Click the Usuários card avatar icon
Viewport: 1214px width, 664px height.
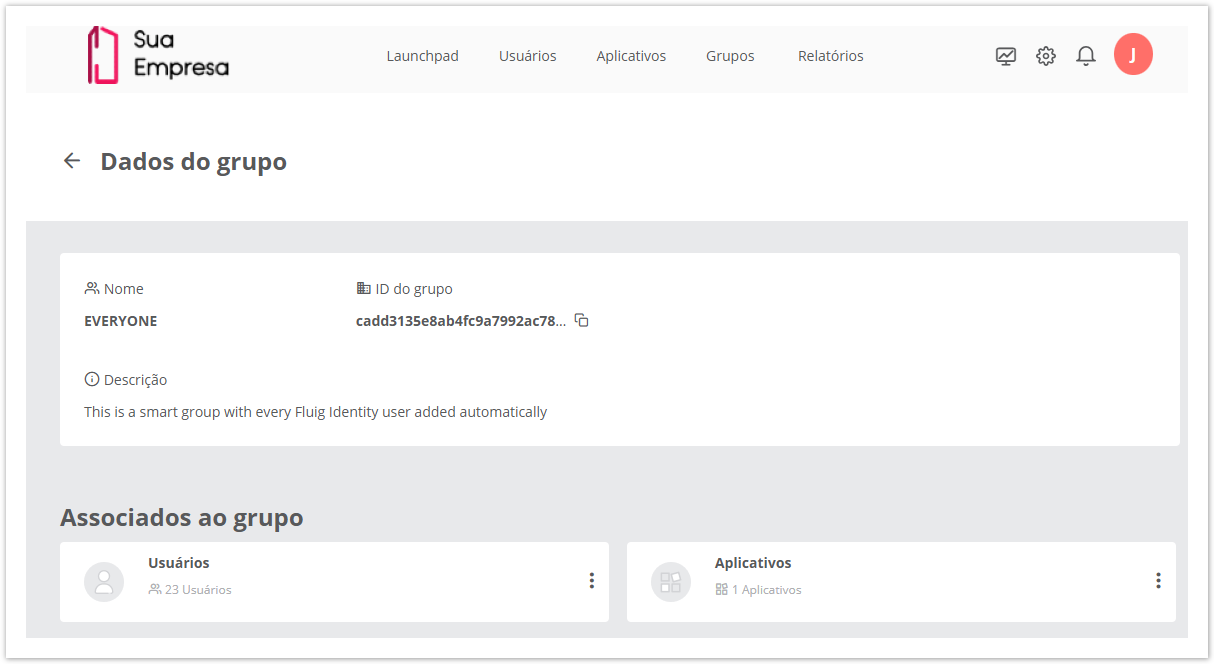click(104, 582)
